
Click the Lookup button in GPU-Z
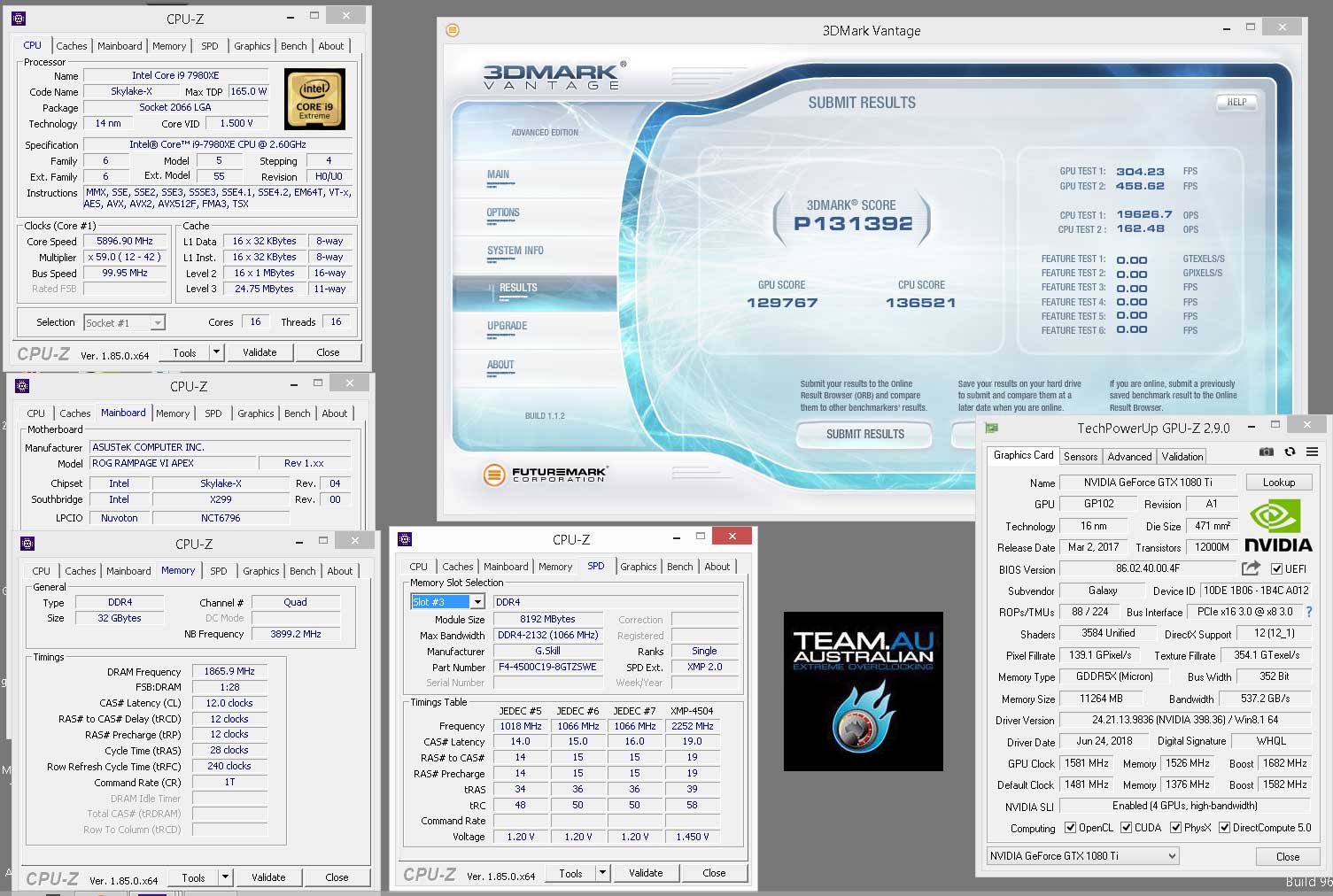[x=1279, y=483]
